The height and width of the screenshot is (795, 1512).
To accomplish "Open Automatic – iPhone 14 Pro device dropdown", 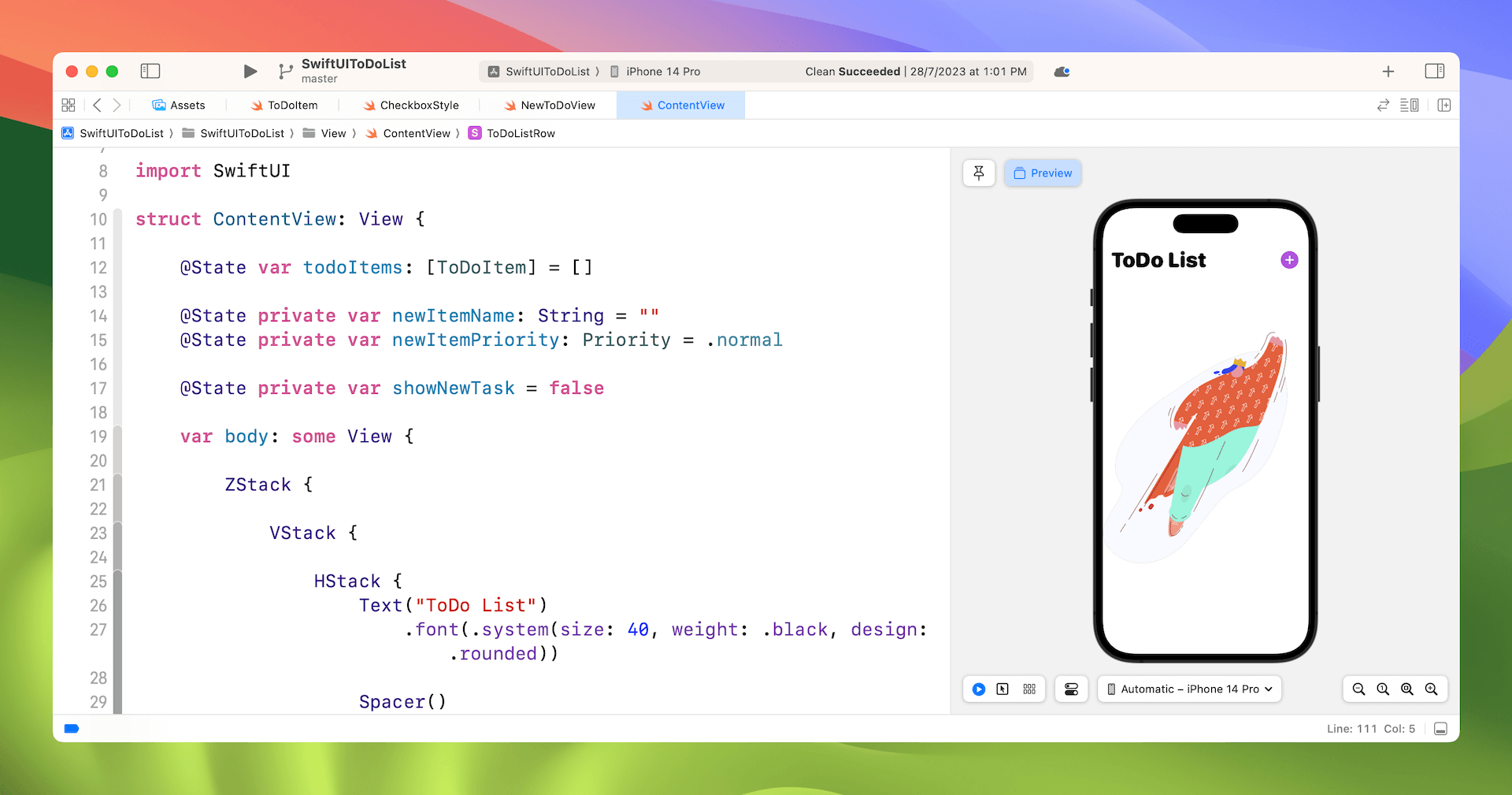I will [x=1190, y=689].
